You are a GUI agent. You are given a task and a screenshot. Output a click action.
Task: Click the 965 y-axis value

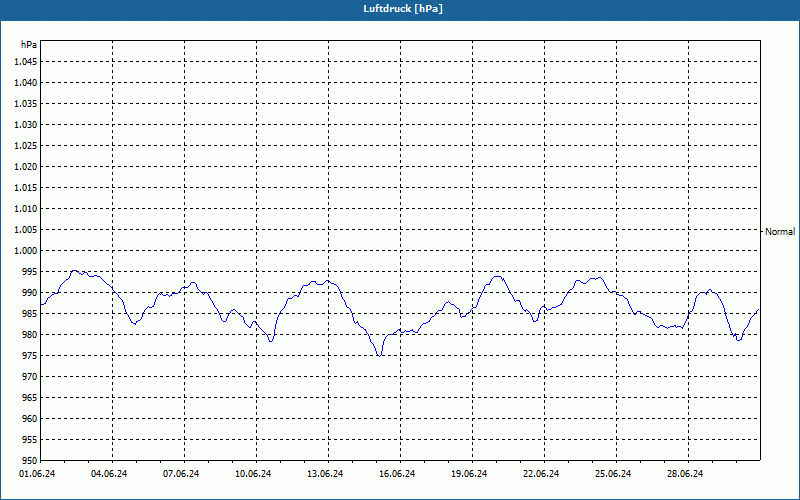[x=30, y=397]
